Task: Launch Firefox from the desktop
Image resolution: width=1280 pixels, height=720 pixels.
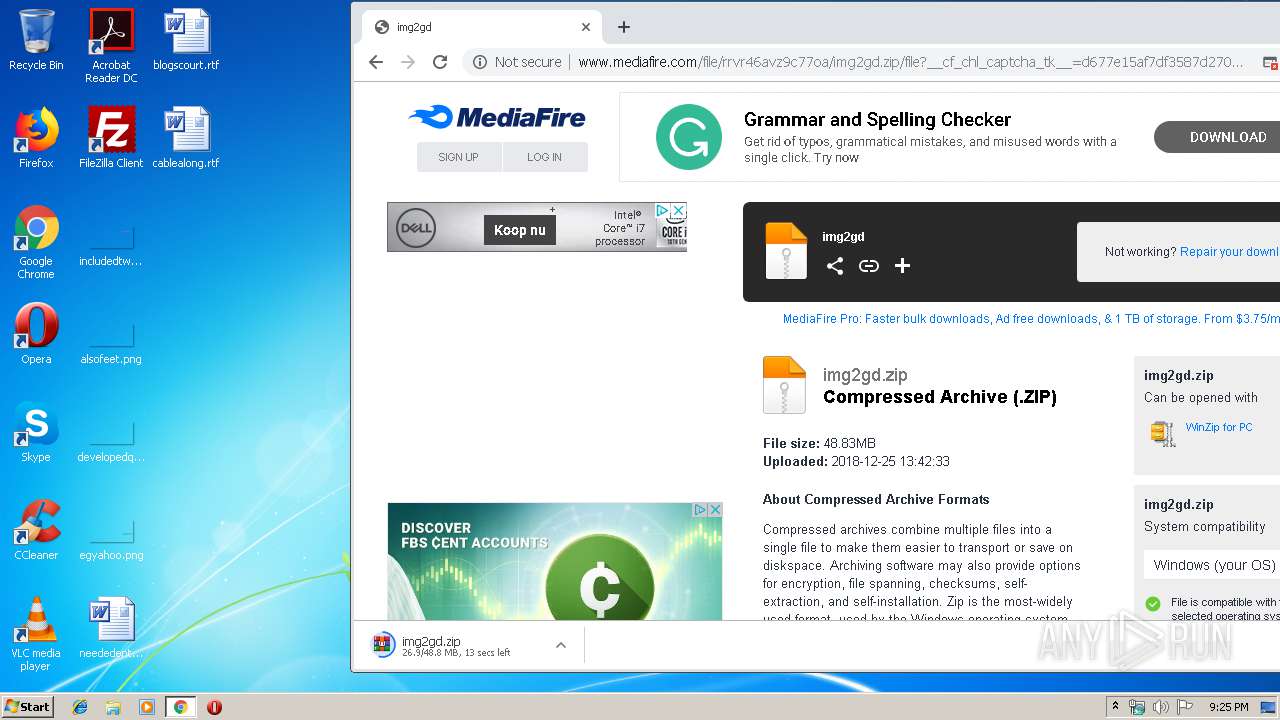Action: coord(36,138)
